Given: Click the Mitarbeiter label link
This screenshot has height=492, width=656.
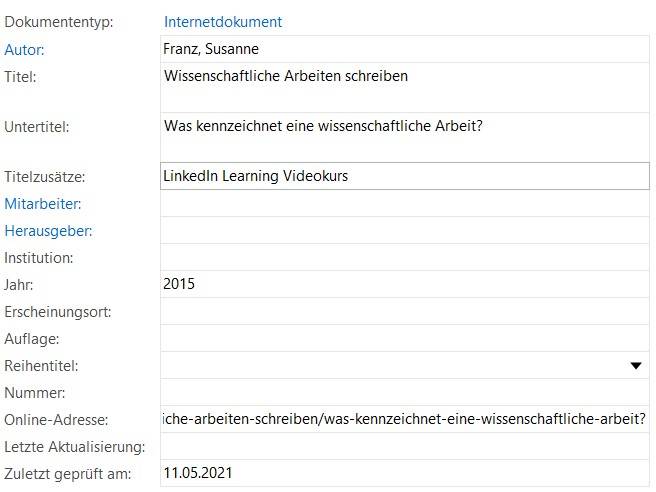Looking at the screenshot, I should point(42,204).
